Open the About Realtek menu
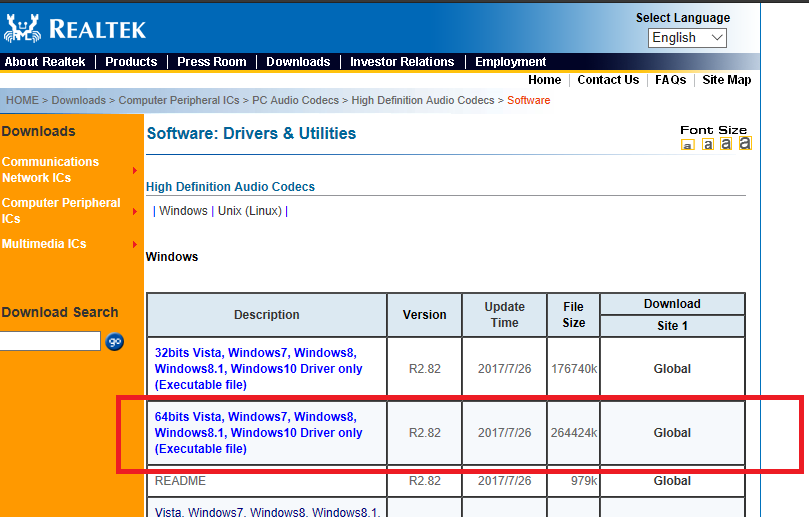The height and width of the screenshot is (517, 809). pyautogui.click(x=45, y=62)
